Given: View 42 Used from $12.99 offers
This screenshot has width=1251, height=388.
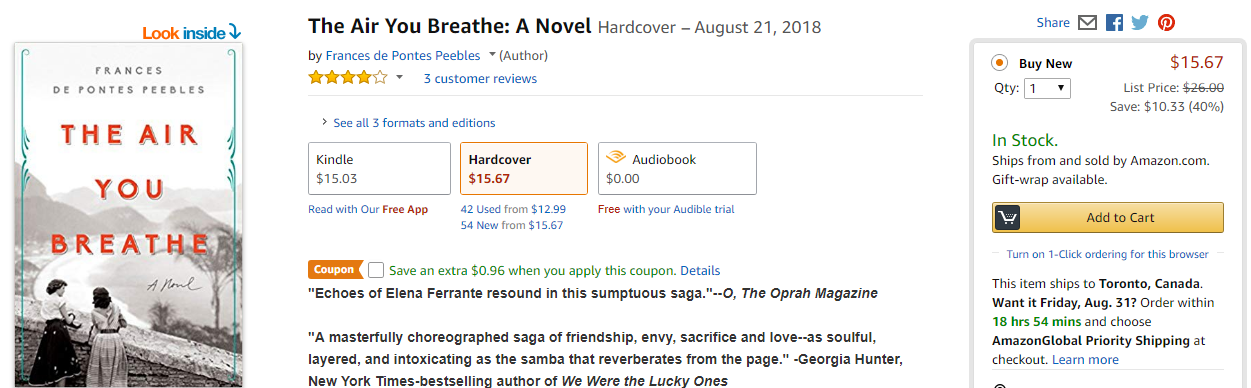Looking at the screenshot, I should [x=513, y=209].
